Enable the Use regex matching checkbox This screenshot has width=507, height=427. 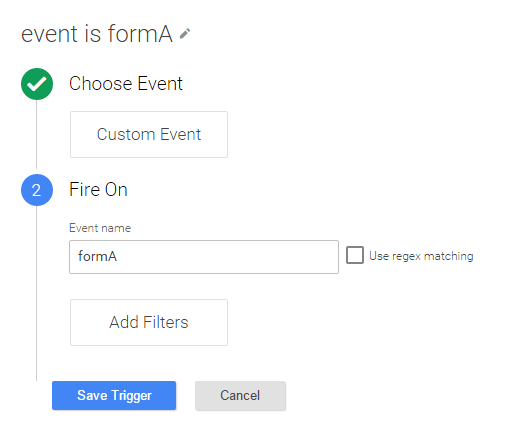click(355, 255)
